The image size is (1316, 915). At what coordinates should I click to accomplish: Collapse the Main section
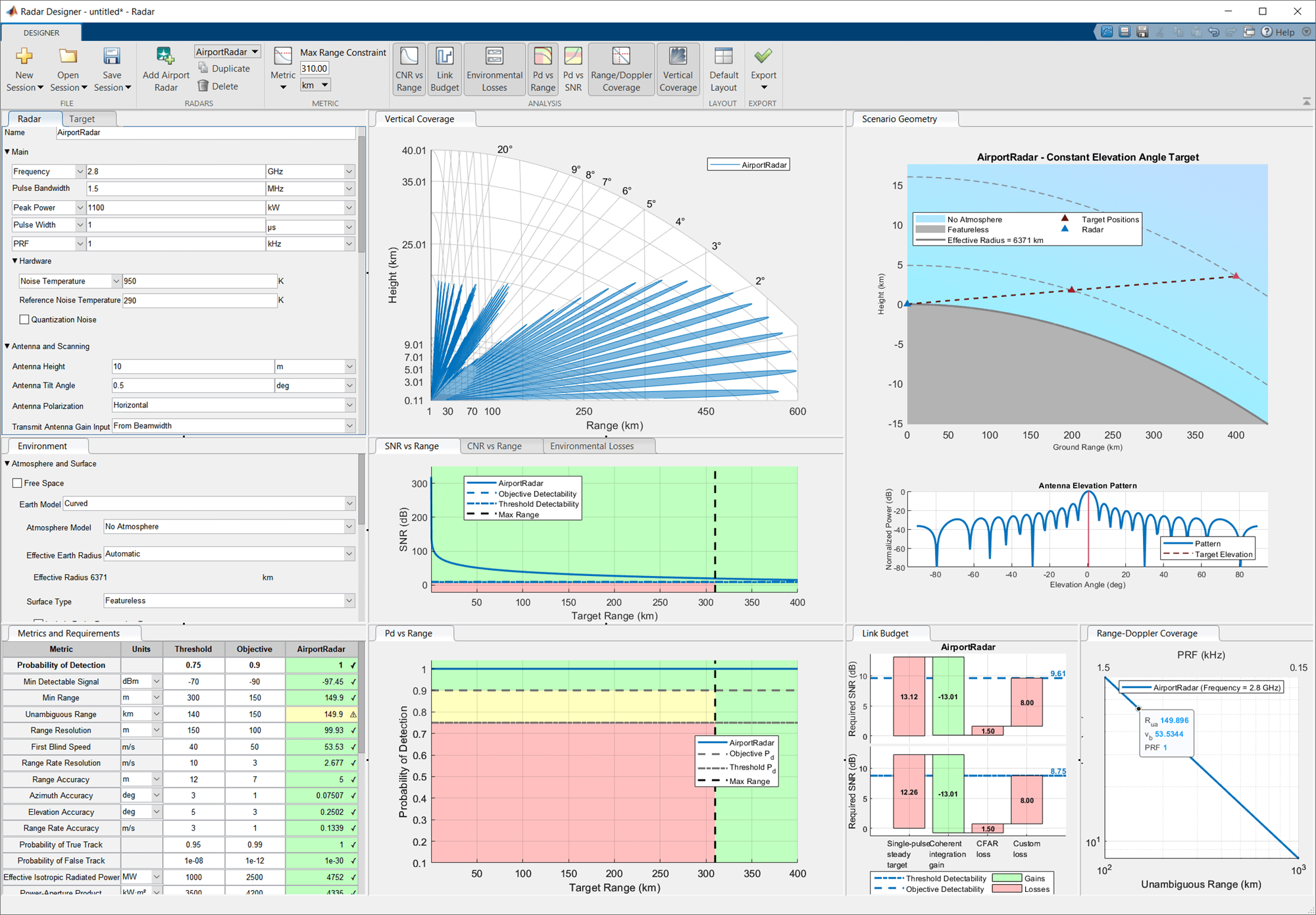(x=7, y=151)
